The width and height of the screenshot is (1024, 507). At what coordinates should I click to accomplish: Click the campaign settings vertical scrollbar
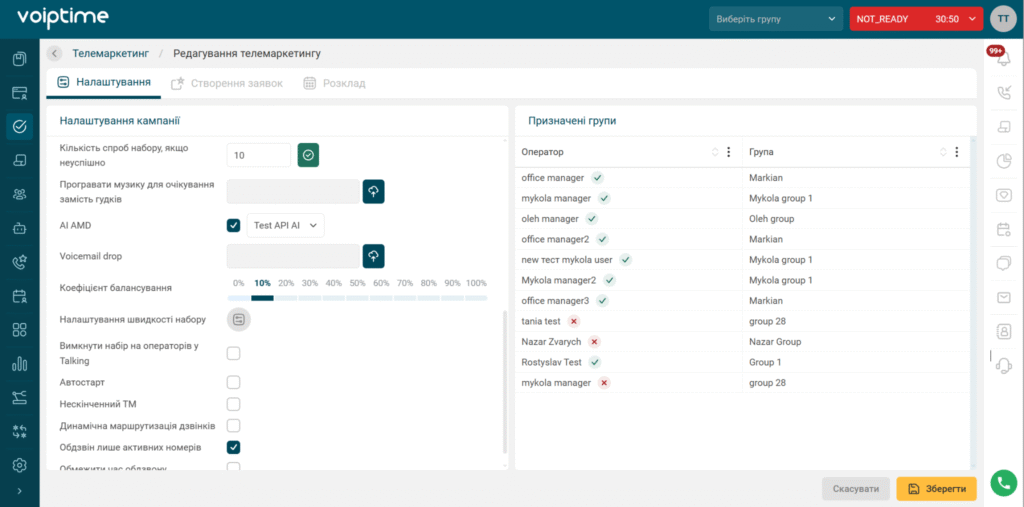[x=504, y=382]
